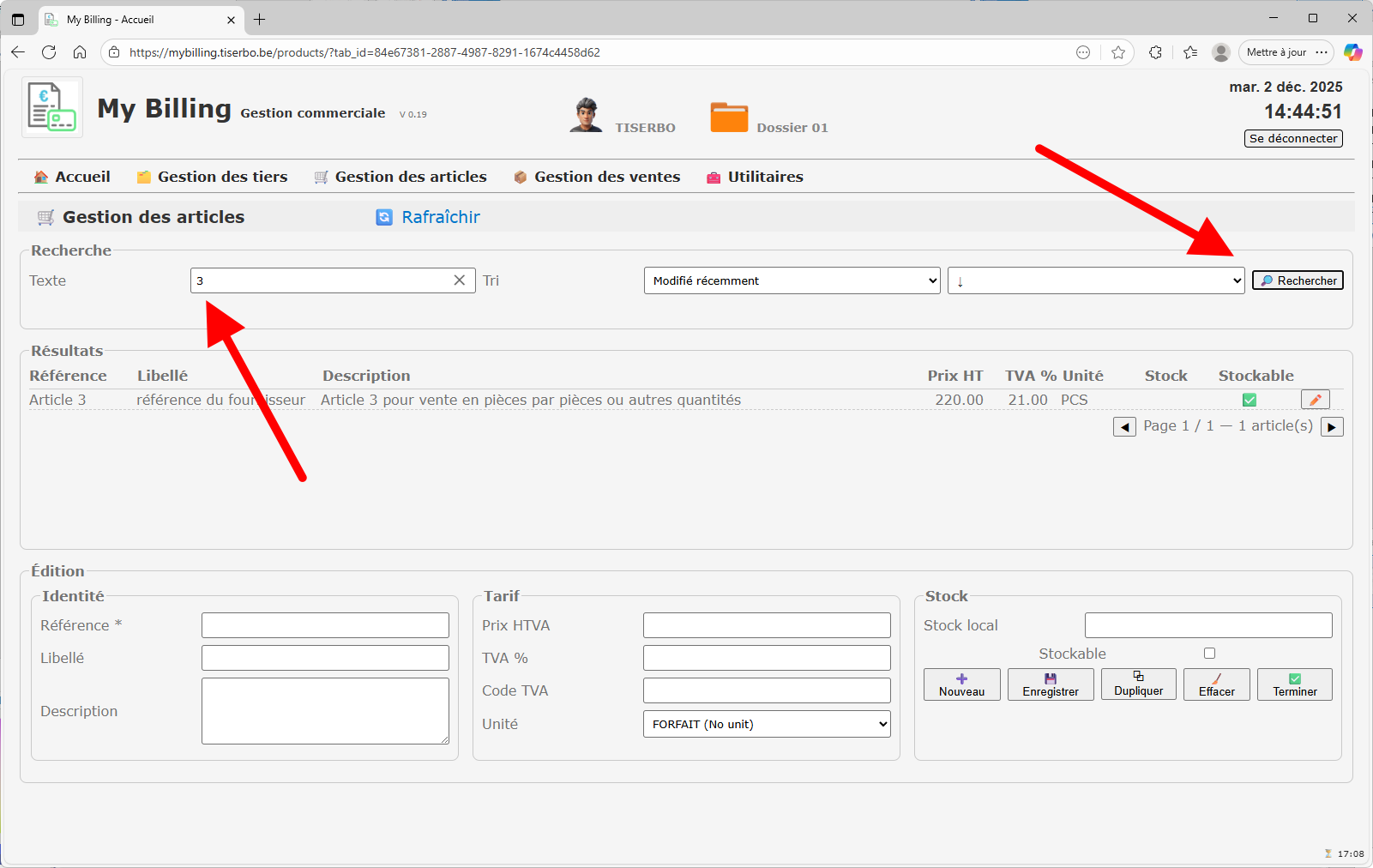Click the TISERBO user avatar
Viewport: 1373px width, 868px height.
(586, 115)
